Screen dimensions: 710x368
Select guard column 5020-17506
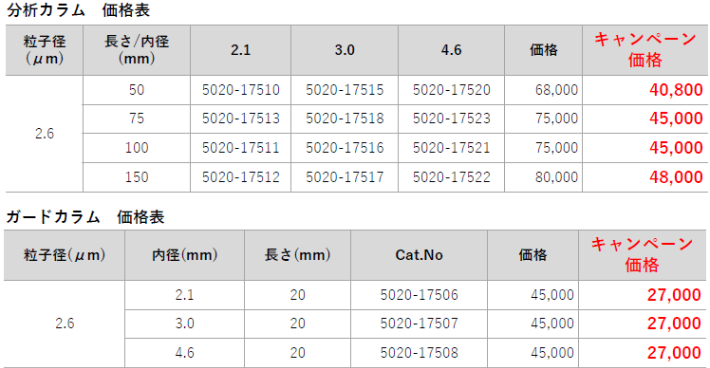[x=419, y=295]
